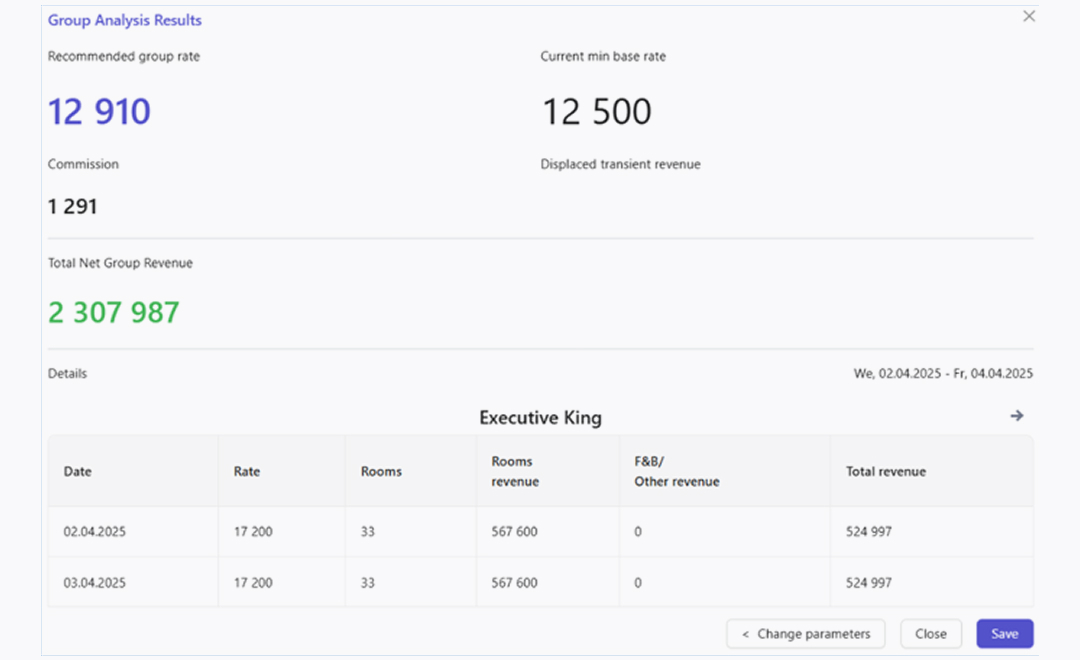Click the Rate column header
This screenshot has width=1080, height=660.
247,472
